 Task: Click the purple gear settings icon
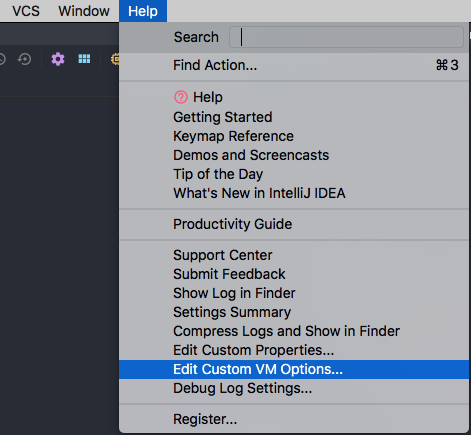click(x=58, y=59)
